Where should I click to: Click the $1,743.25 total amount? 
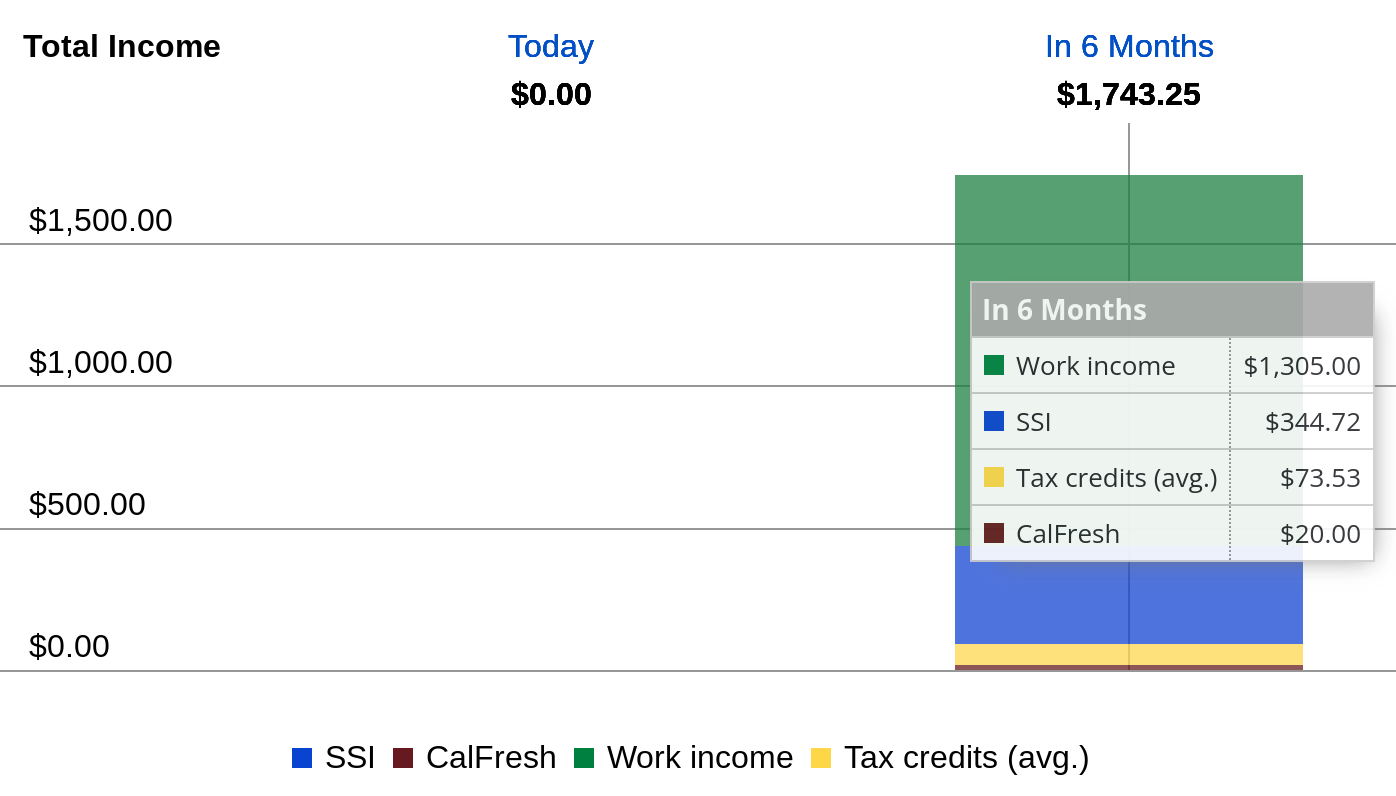1129,94
